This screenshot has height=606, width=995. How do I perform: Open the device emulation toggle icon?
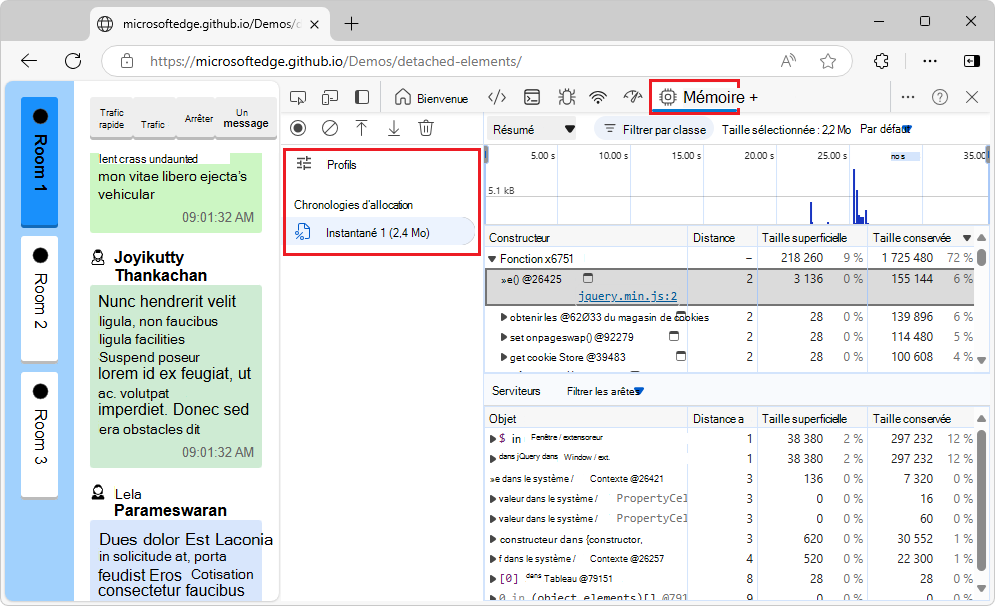point(330,97)
